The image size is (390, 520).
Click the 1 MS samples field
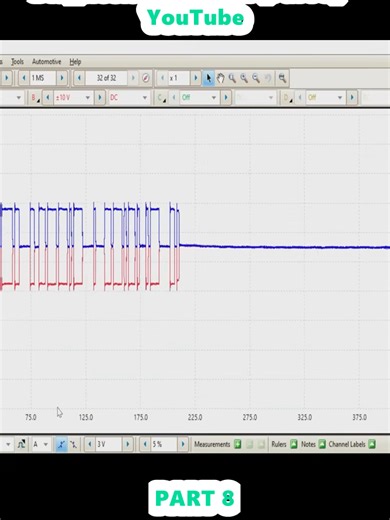43,78
